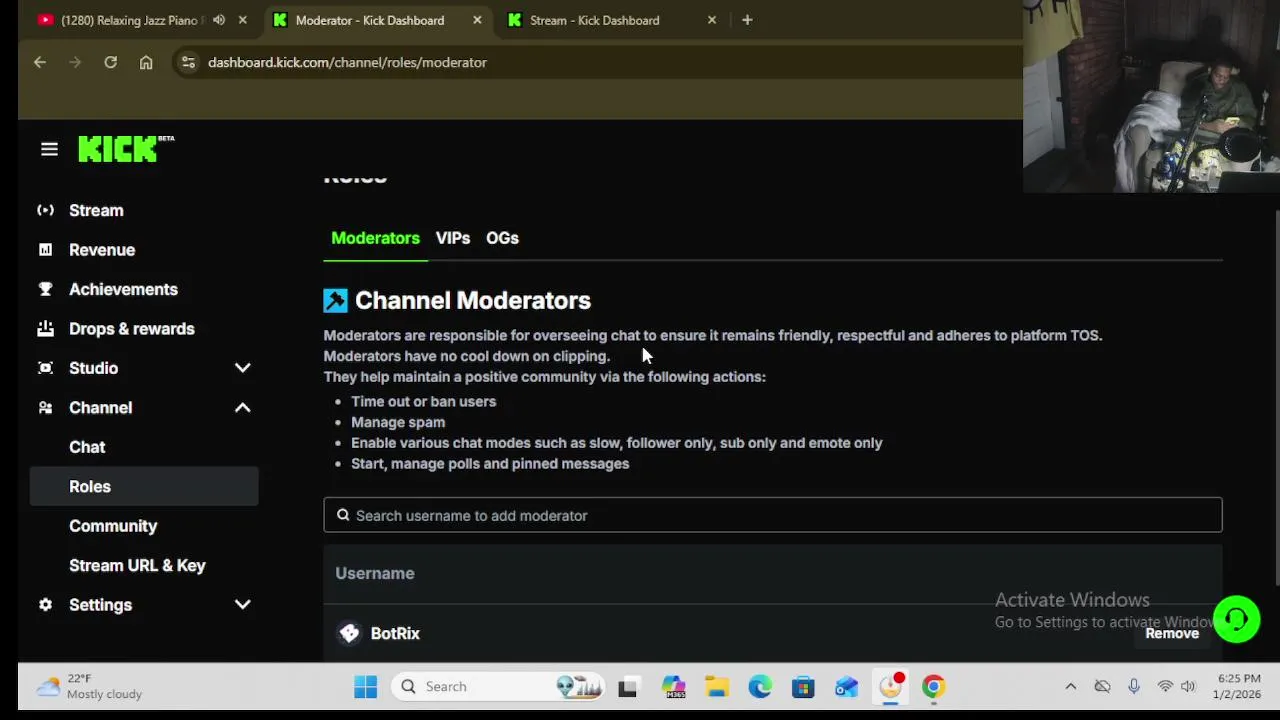Click the Achievements trophy icon
Image resolution: width=1280 pixels, height=720 pixels.
point(45,289)
